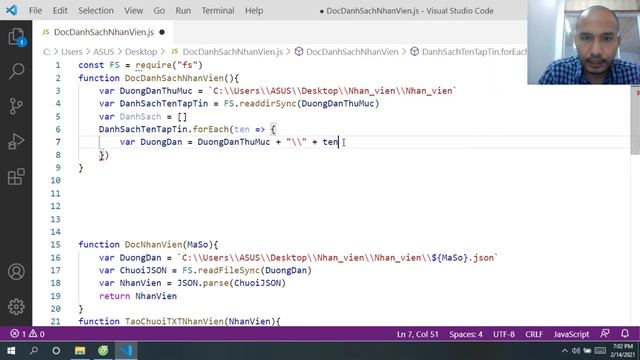Place cursor on line 7 after ten
The height and width of the screenshot is (360, 640).
pos(338,142)
